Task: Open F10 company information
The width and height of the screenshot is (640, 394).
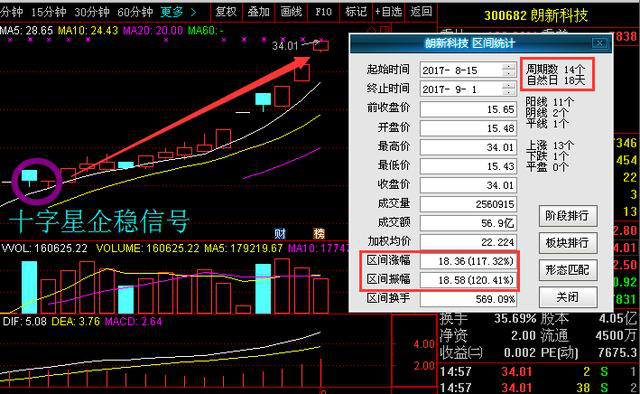Action: point(324,12)
